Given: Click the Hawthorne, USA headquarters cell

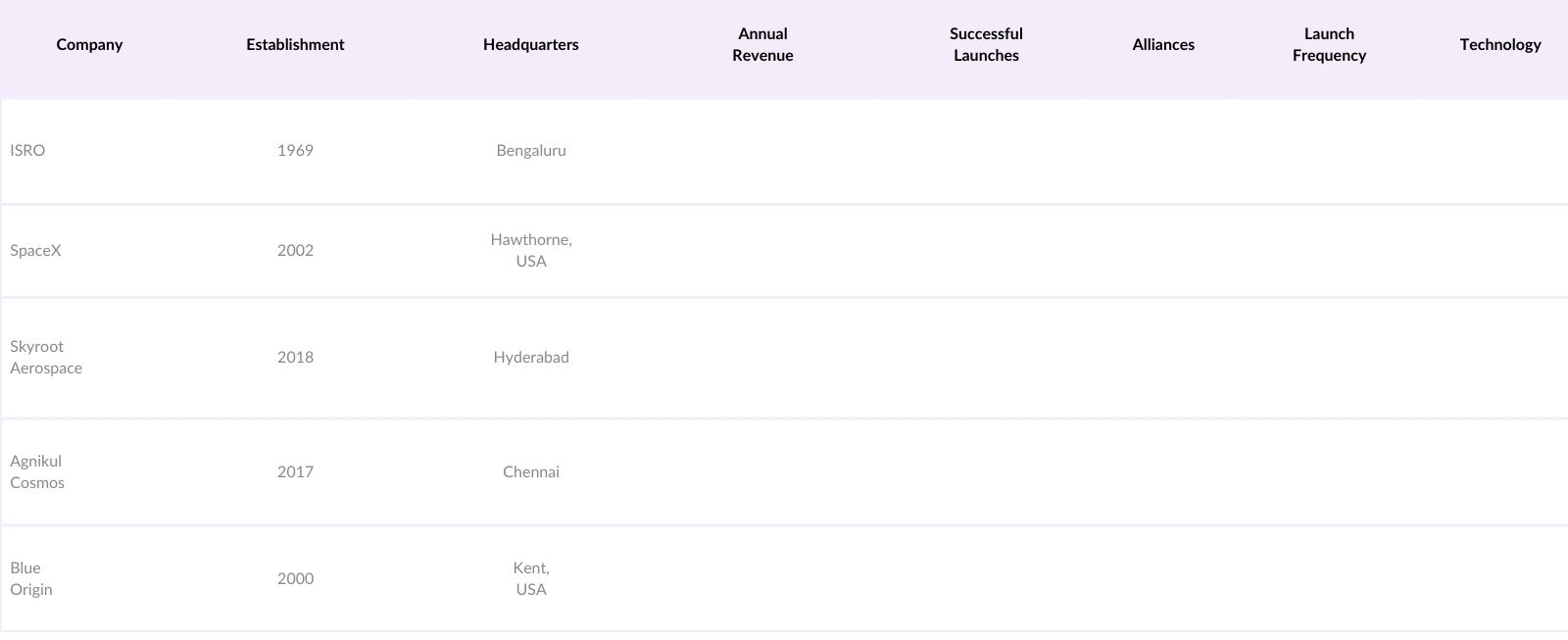Looking at the screenshot, I should coord(530,250).
